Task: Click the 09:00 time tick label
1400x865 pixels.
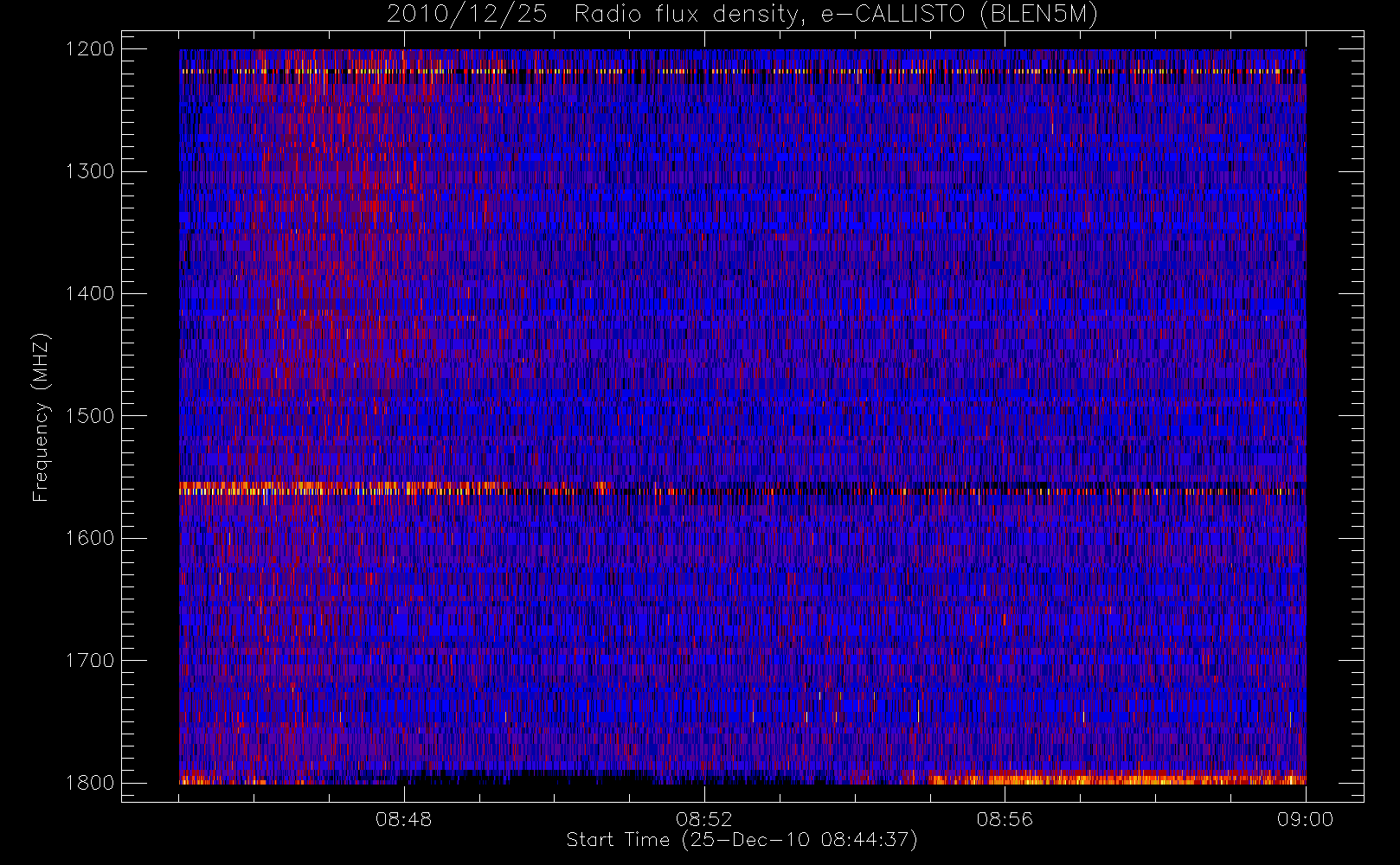Action: point(1305,819)
